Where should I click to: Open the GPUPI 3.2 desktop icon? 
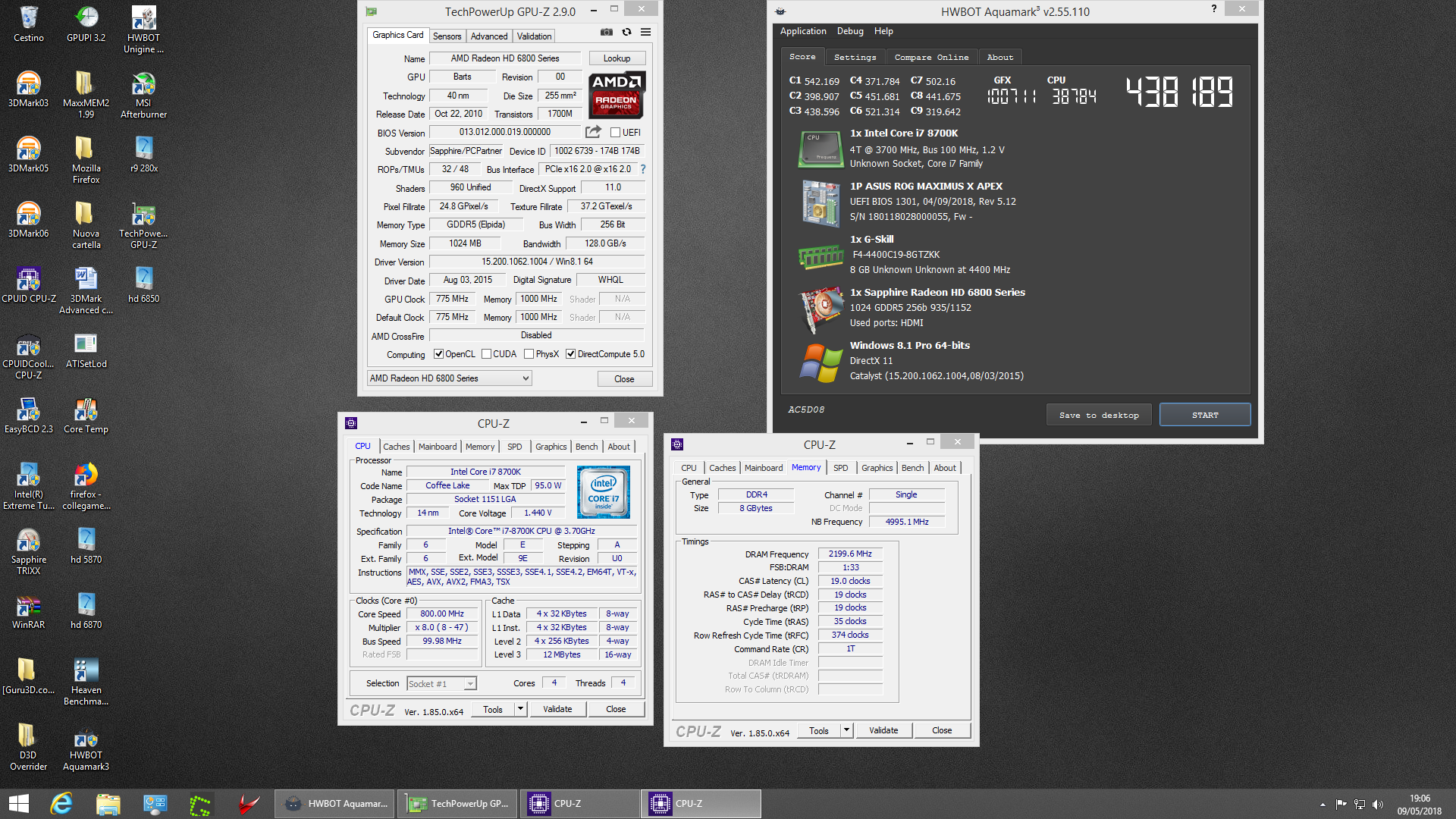[86, 24]
